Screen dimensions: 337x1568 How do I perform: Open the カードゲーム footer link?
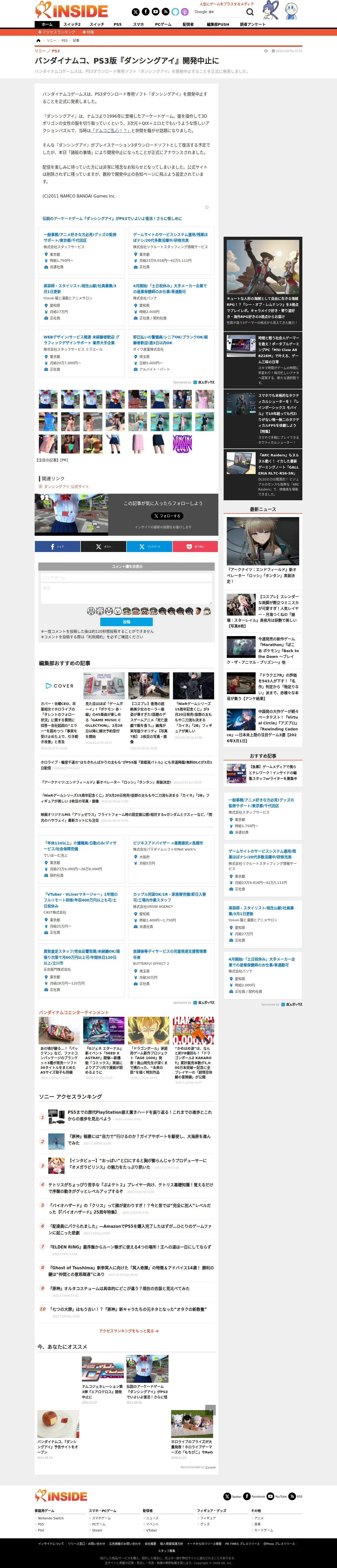coord(264,1530)
